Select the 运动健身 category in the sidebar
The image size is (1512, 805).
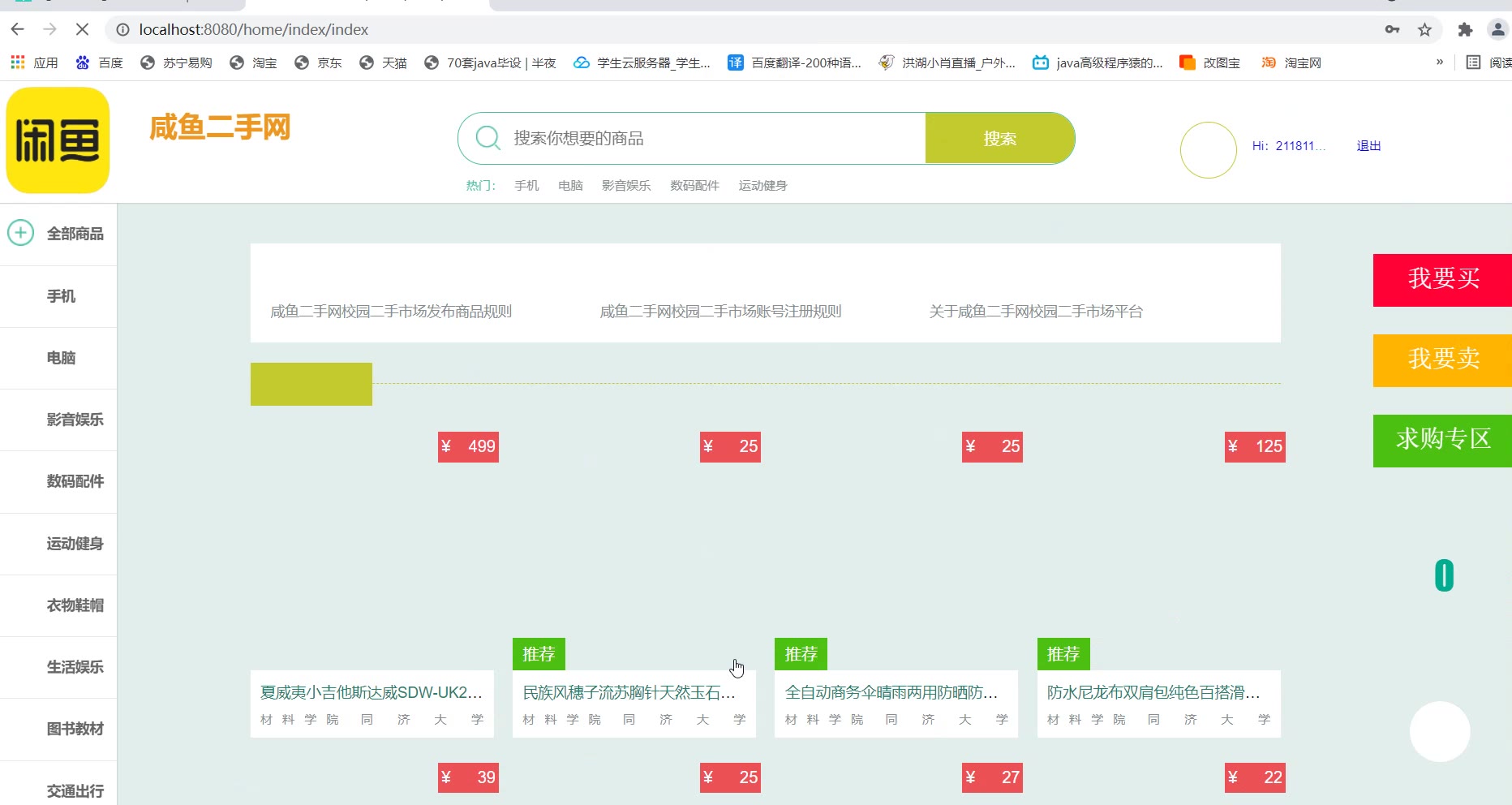click(x=75, y=544)
